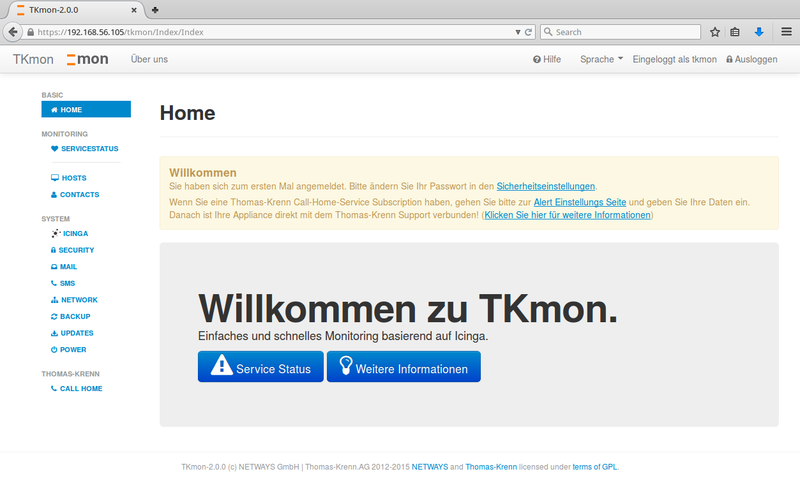Open SERVICESTATUS in the sidebar
Image resolution: width=800 pixels, height=490 pixels.
[x=85, y=149]
